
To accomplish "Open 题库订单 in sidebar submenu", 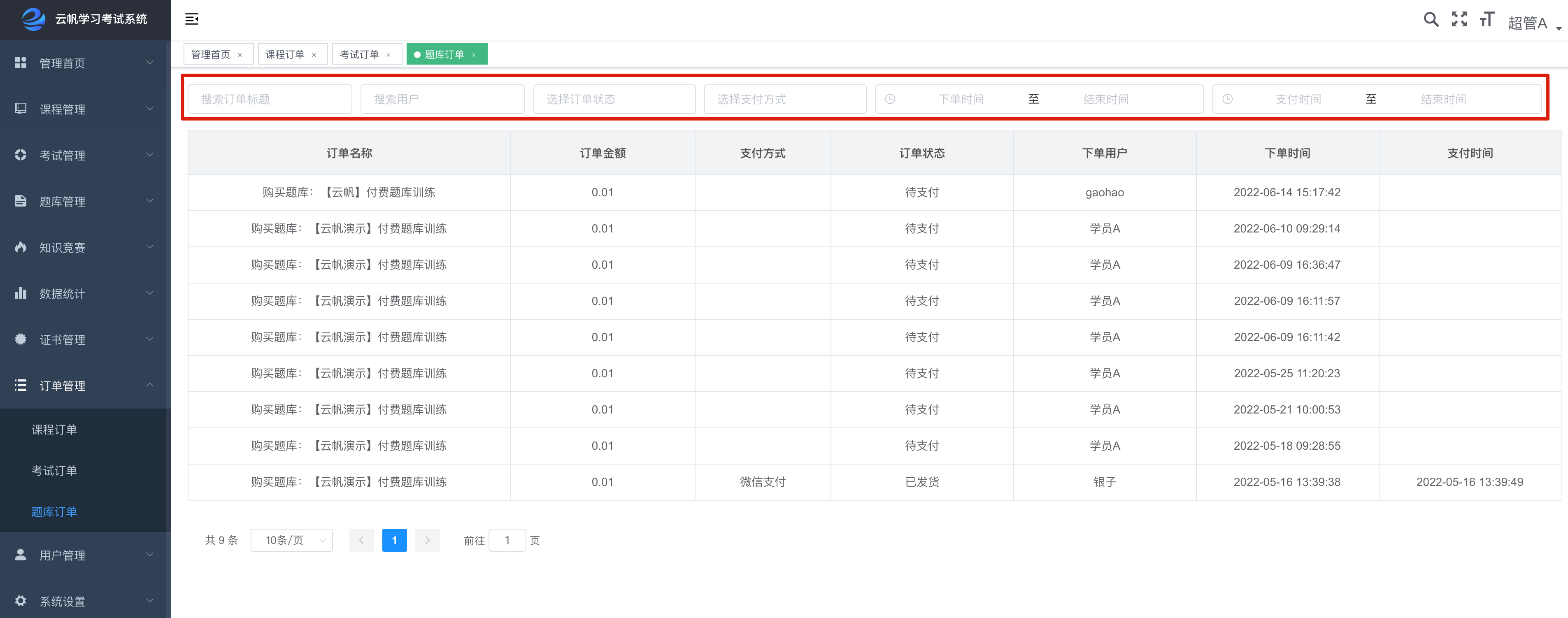I will pyautogui.click(x=54, y=512).
